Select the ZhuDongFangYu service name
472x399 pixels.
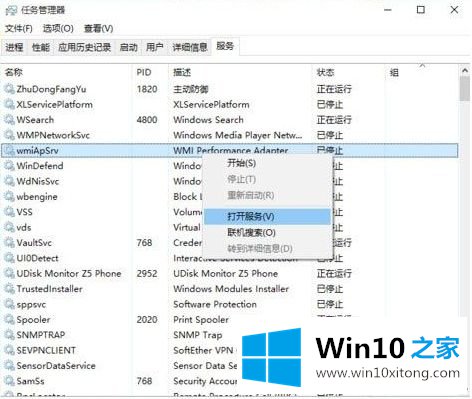pyautogui.click(x=51, y=89)
